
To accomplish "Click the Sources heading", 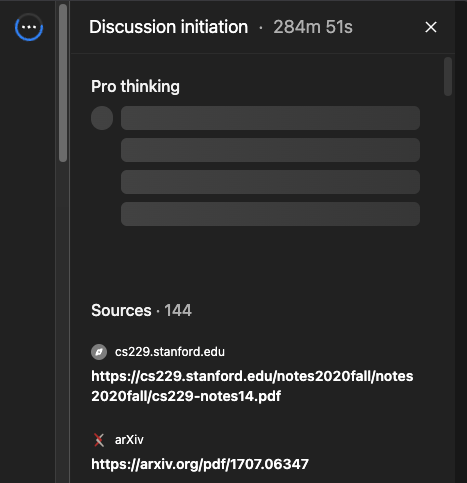I will click(x=121, y=310).
